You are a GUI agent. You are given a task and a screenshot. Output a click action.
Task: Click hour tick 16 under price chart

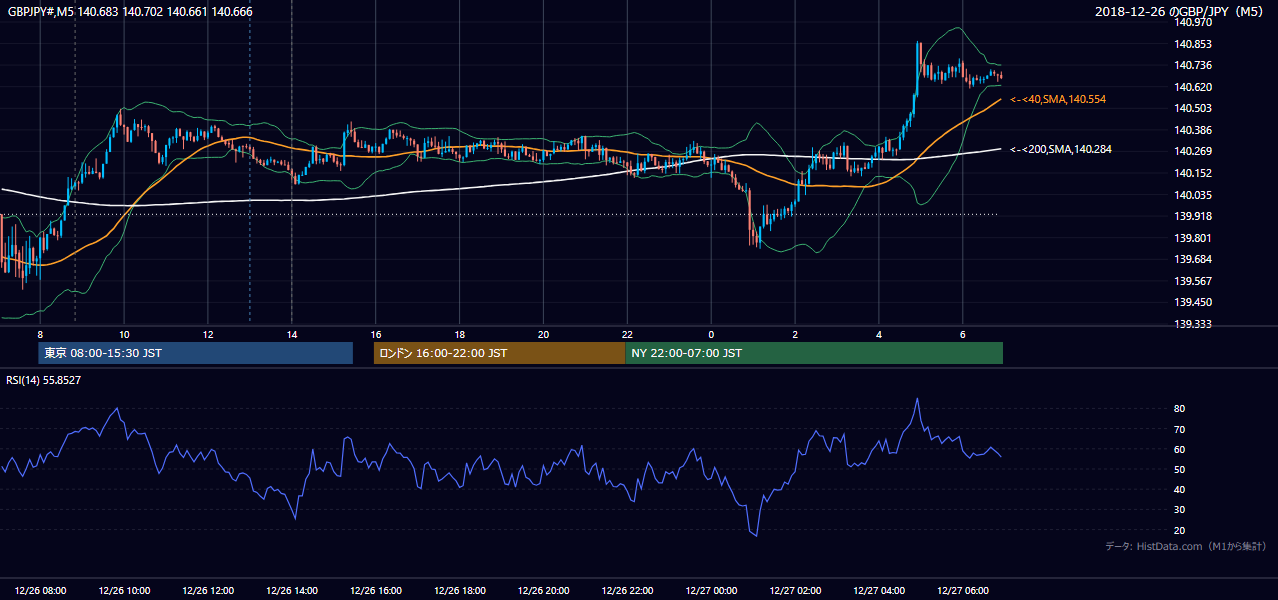(376, 334)
